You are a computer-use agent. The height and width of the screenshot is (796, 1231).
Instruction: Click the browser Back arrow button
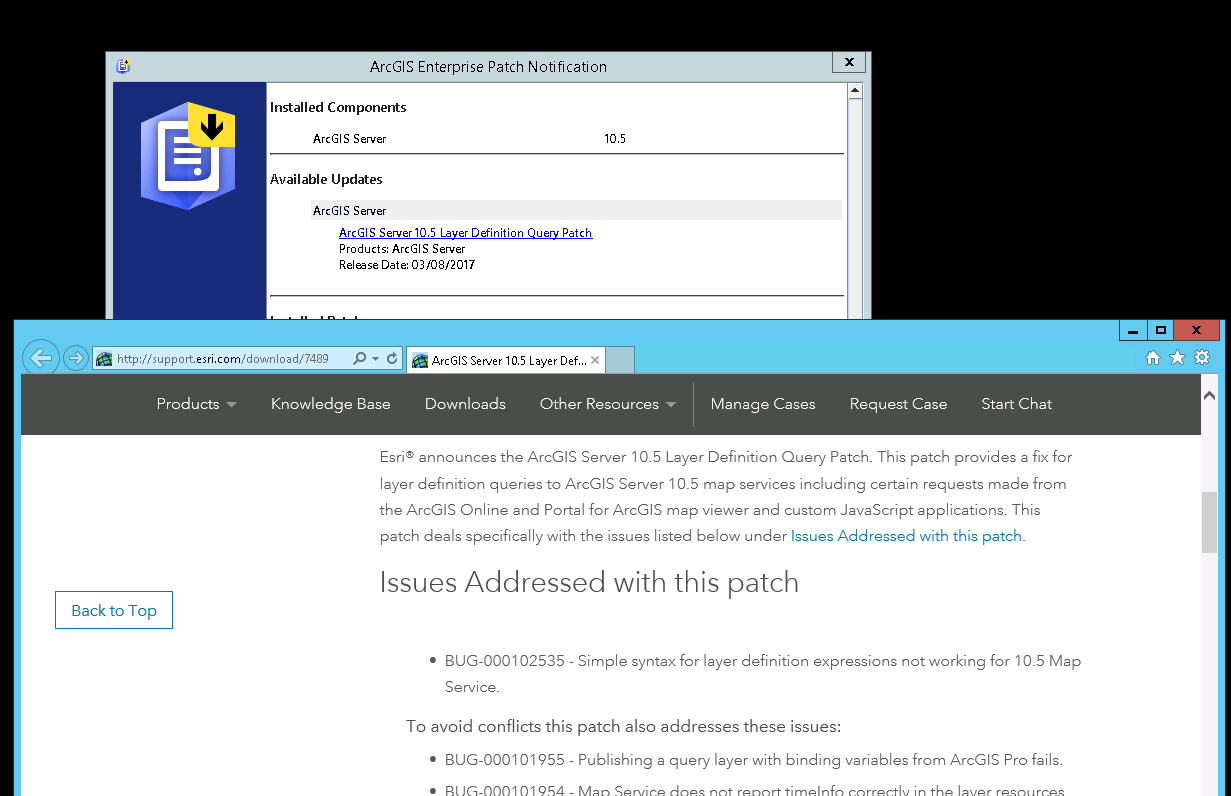point(40,358)
